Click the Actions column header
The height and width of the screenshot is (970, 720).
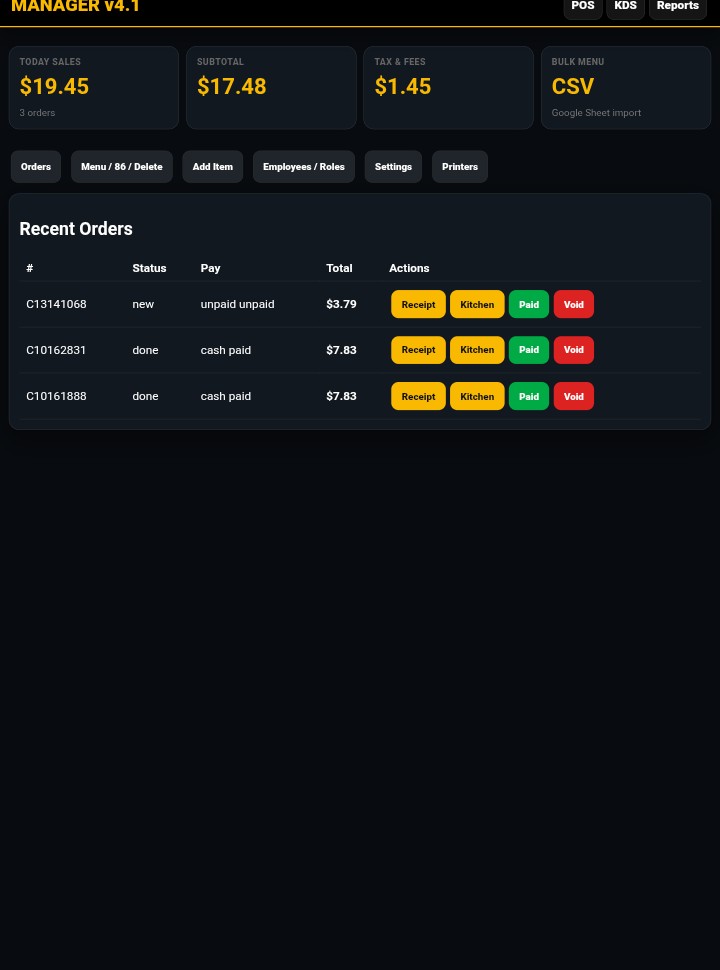point(409,268)
